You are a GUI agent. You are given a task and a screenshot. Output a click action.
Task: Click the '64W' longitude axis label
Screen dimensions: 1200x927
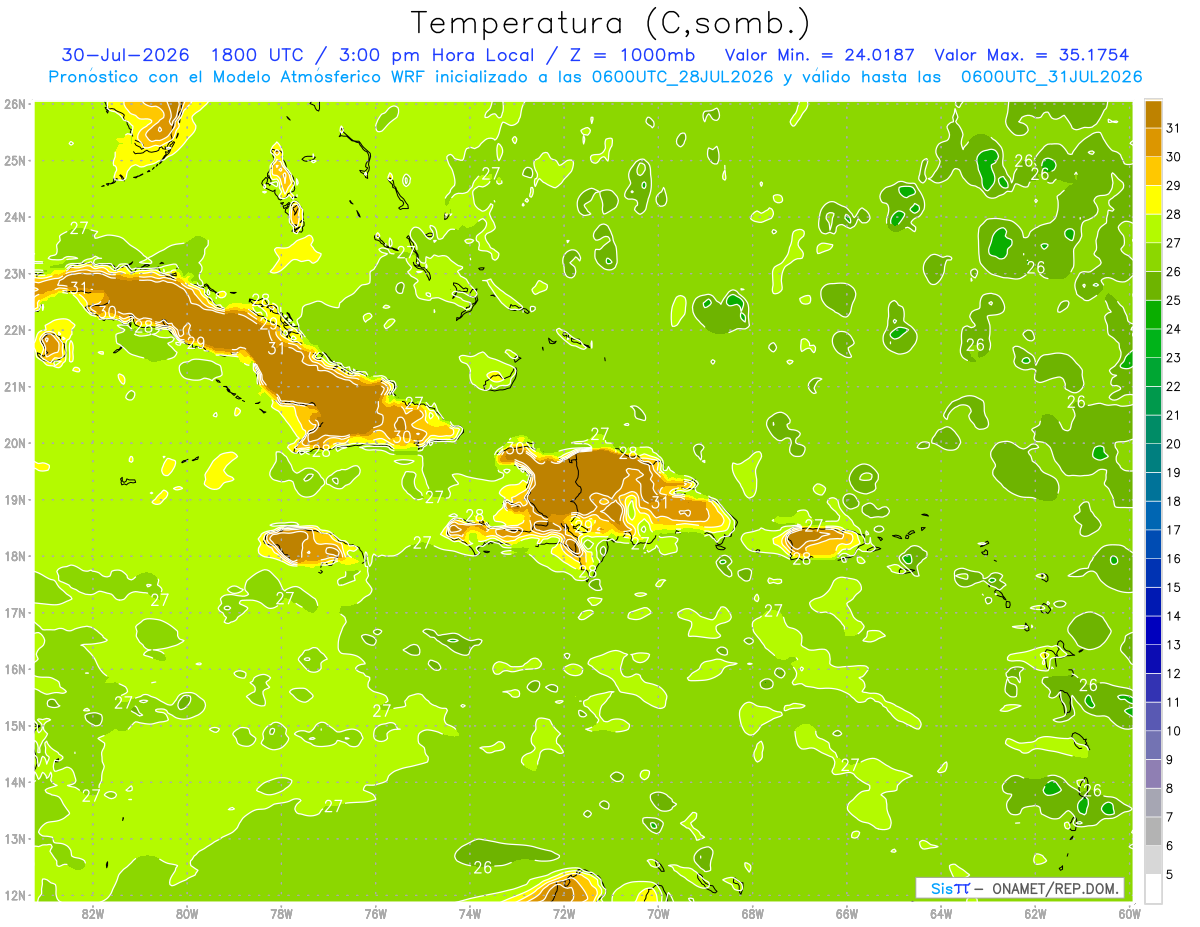(x=941, y=914)
